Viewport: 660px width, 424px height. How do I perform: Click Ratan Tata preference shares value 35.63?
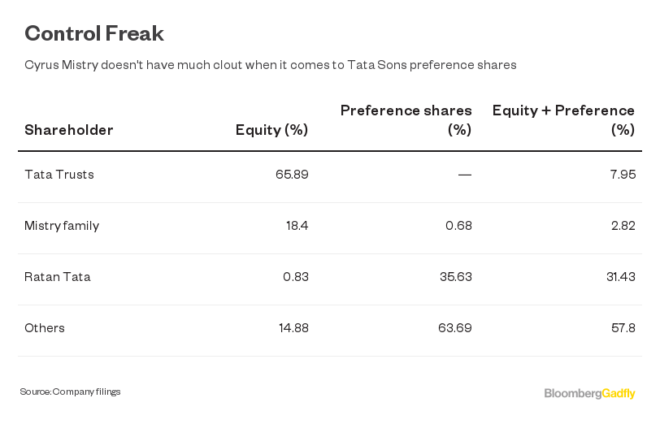coord(456,277)
